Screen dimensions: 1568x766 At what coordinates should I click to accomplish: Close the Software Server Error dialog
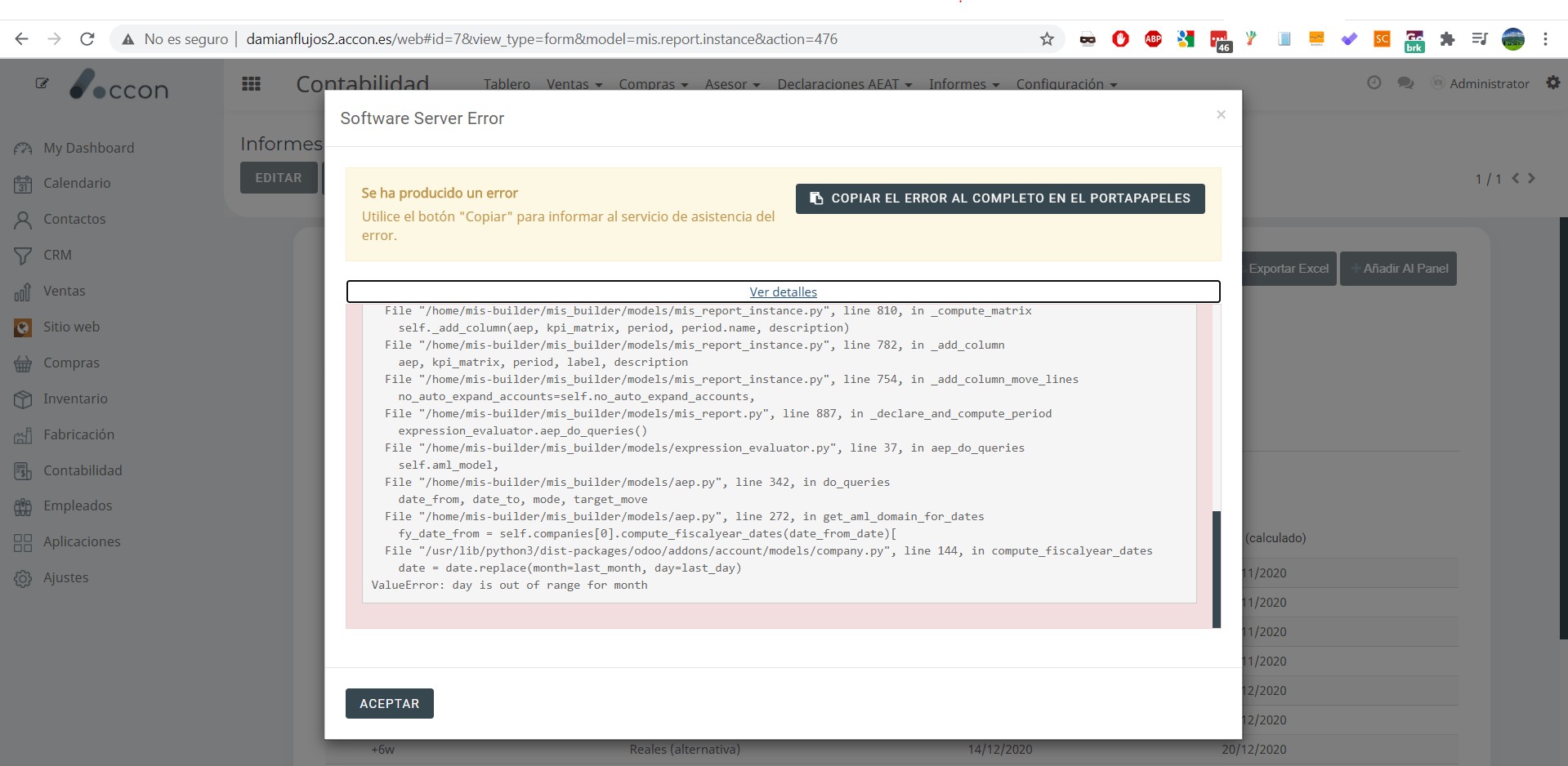(1221, 114)
